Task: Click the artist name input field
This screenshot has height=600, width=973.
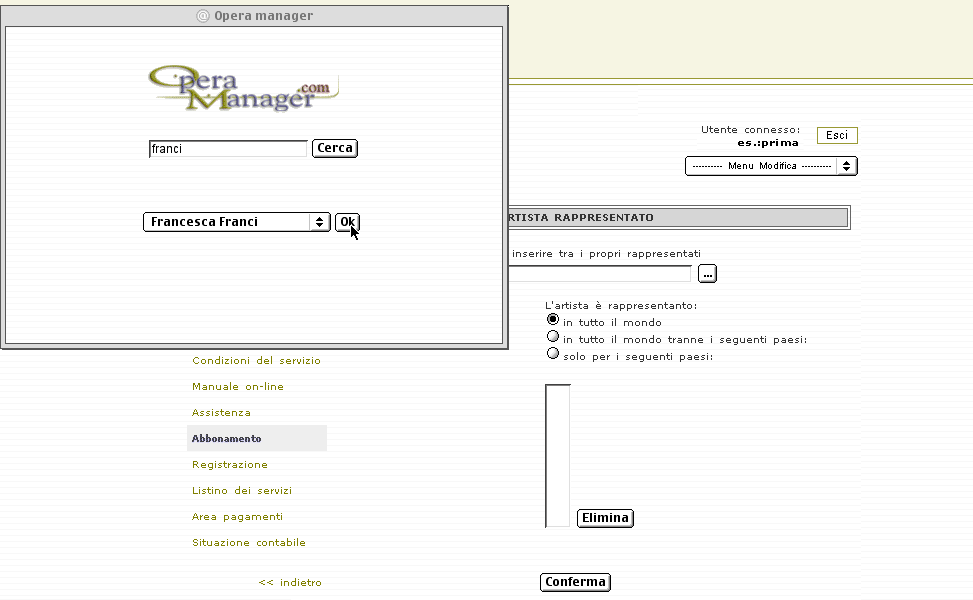Action: click(x=599, y=274)
